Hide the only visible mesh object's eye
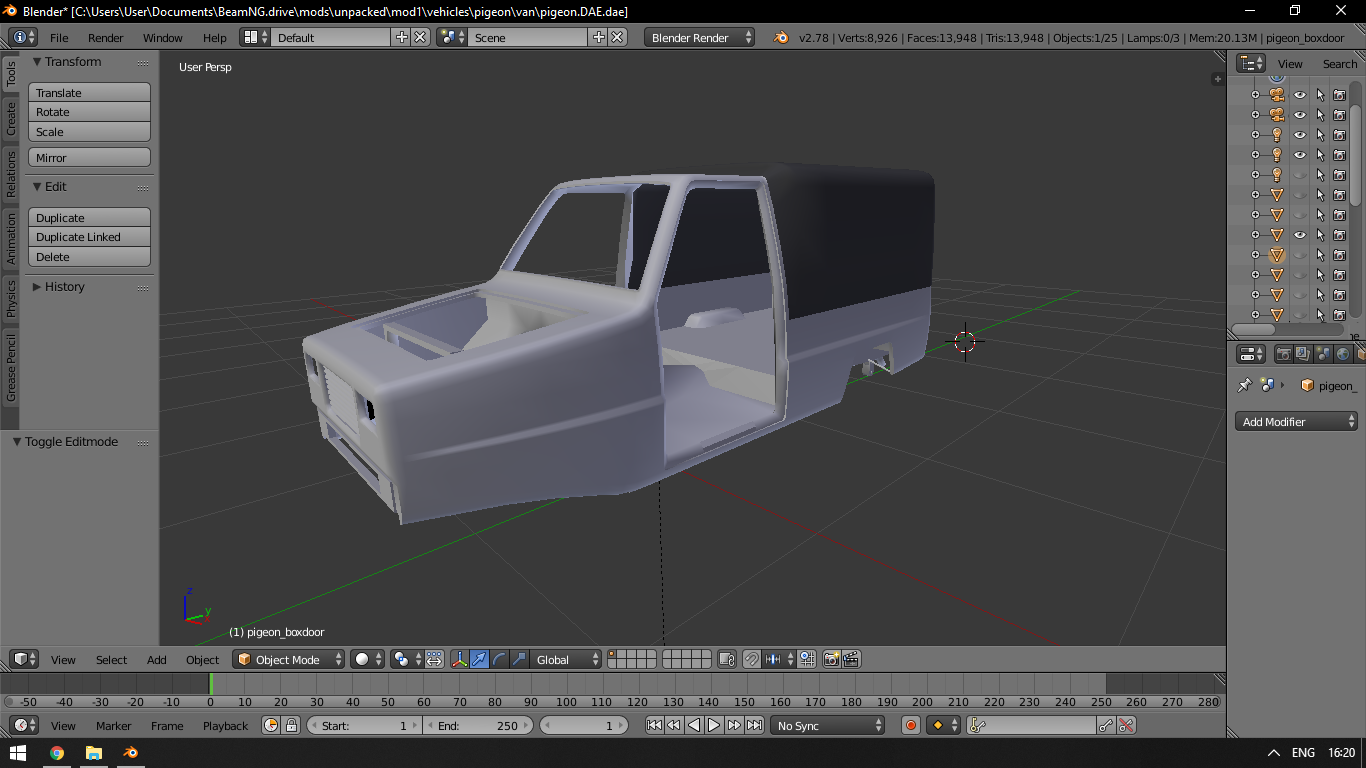1366x768 pixels. click(1300, 235)
